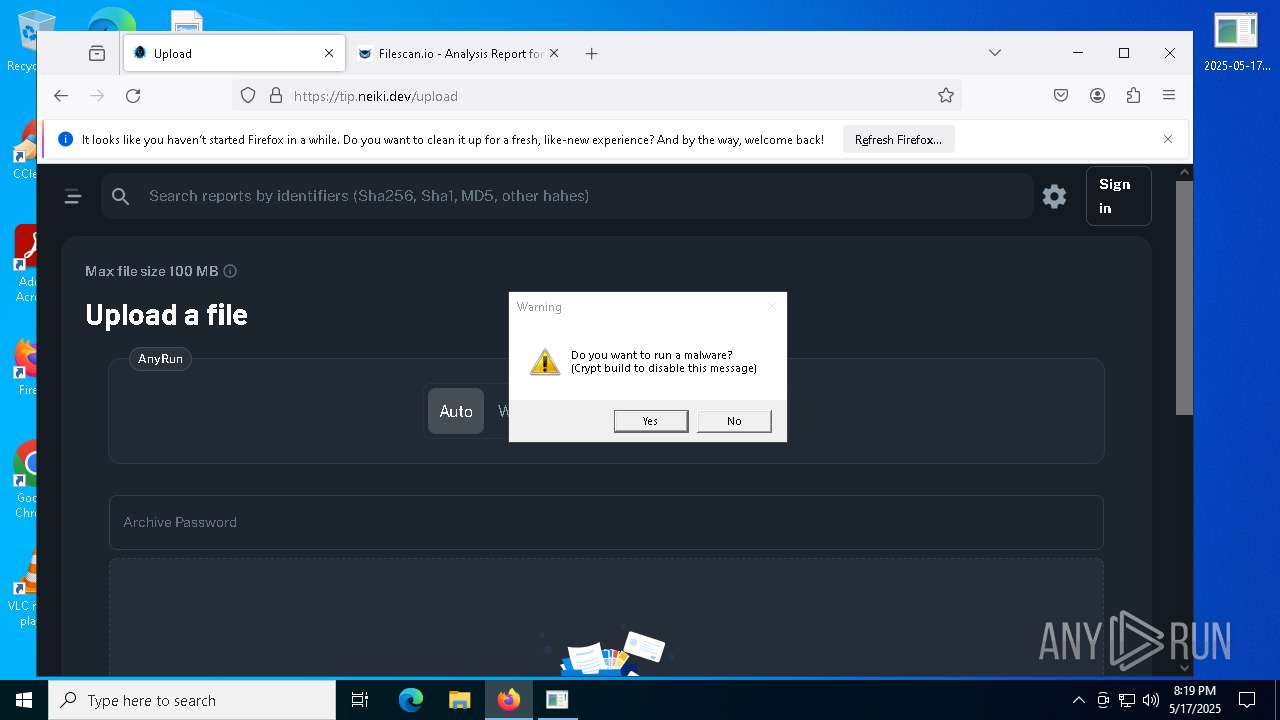Image resolution: width=1280 pixels, height=720 pixels.
Task: Switch to the Upload tab
Action: click(234, 53)
